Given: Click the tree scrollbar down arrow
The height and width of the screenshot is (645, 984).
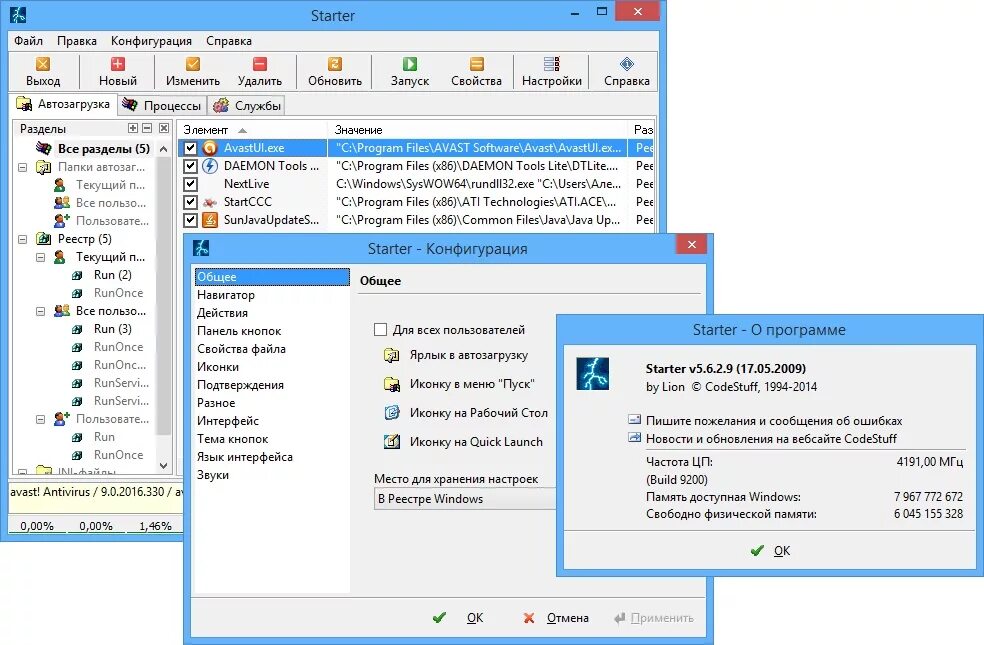Looking at the screenshot, I should pyautogui.click(x=163, y=466).
